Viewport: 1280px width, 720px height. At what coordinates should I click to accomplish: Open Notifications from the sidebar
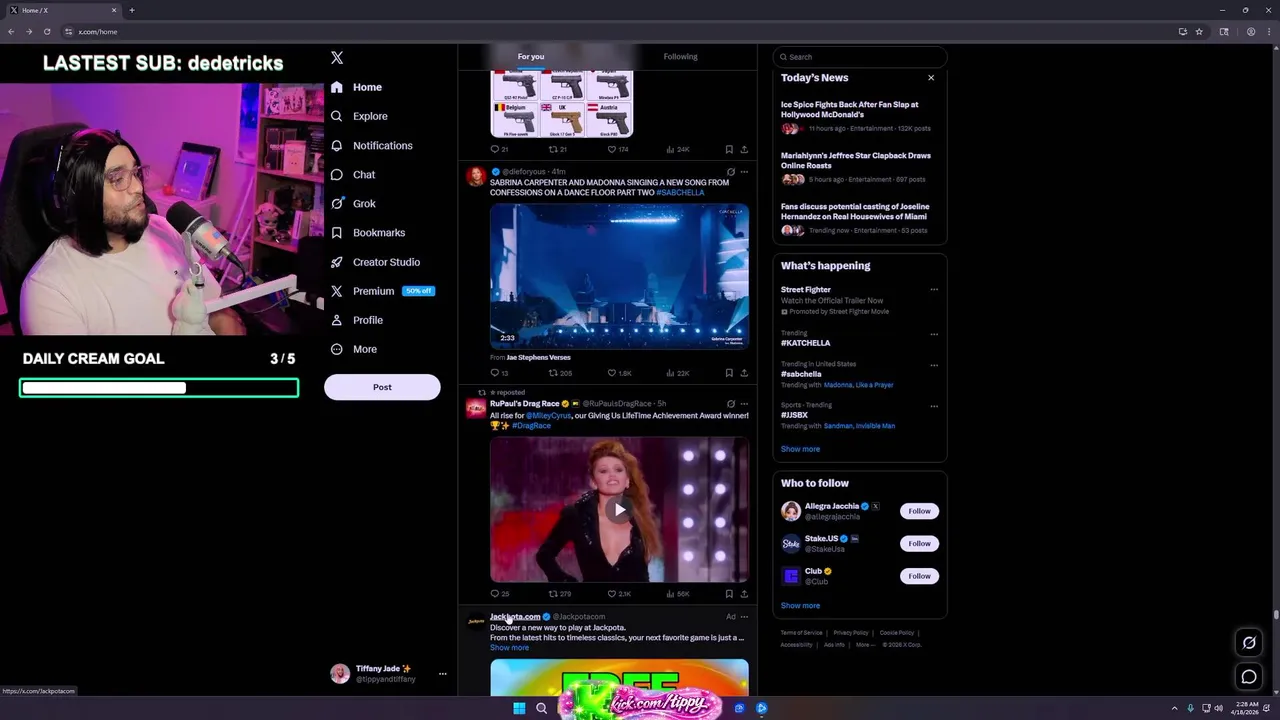point(372,145)
